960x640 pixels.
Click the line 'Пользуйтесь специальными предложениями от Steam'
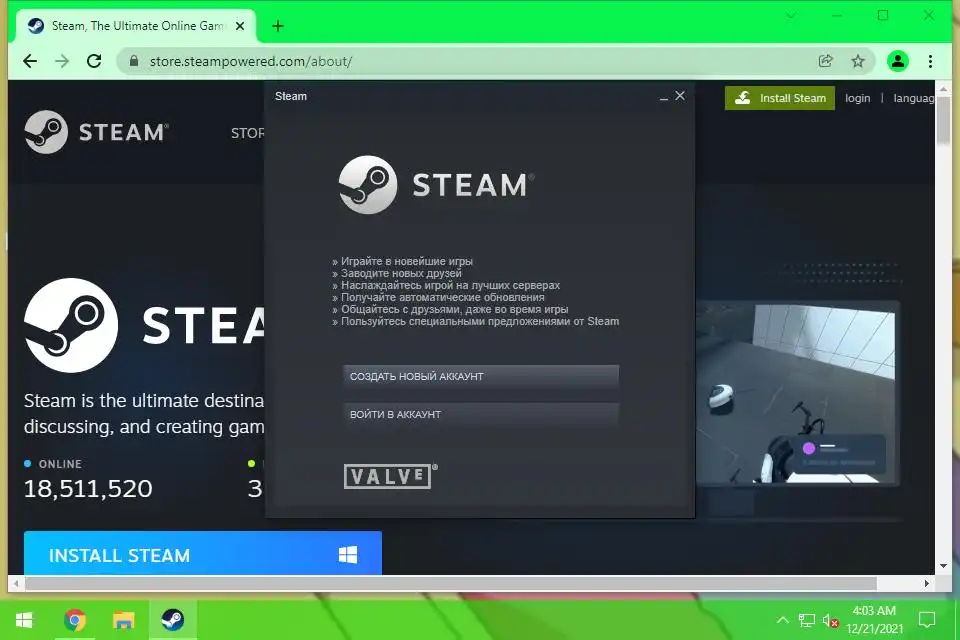point(480,321)
